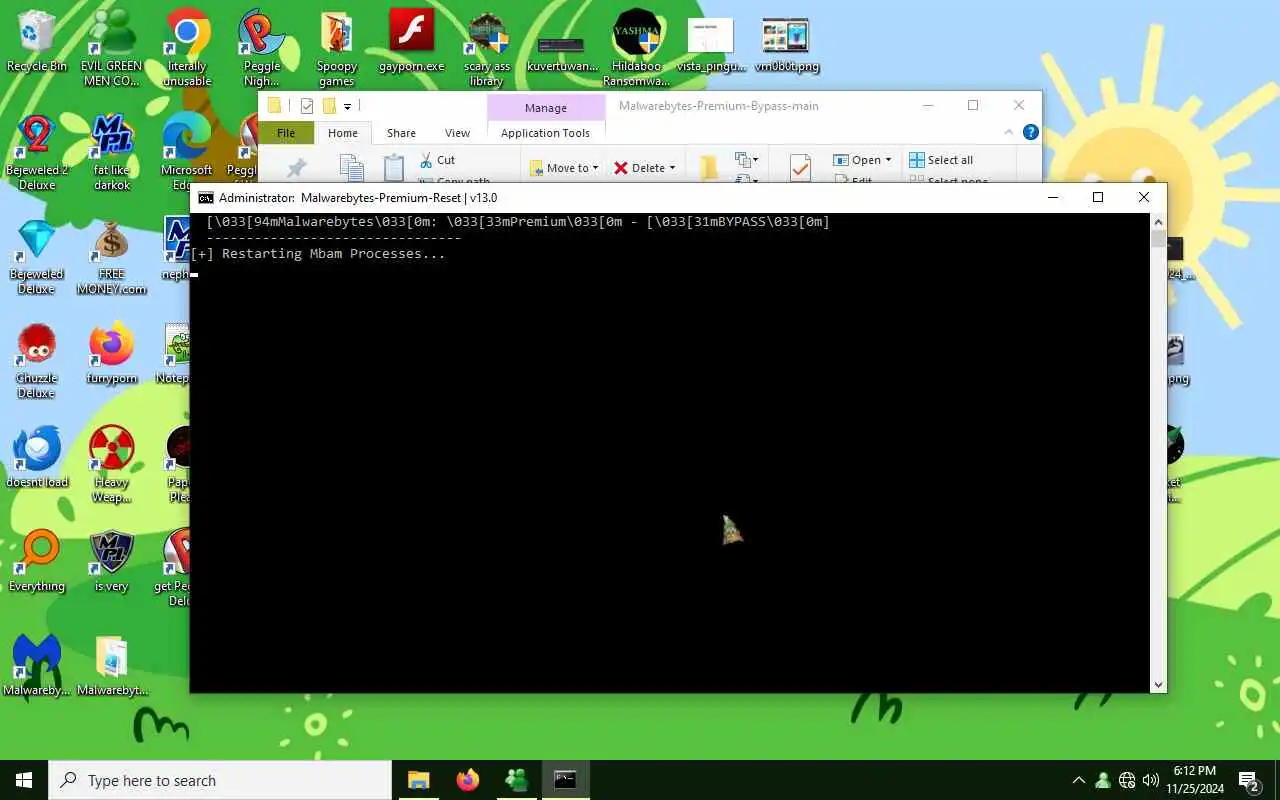Open the Malwarebyt... zipped folder icon
1280x800 pixels.
click(x=112, y=666)
